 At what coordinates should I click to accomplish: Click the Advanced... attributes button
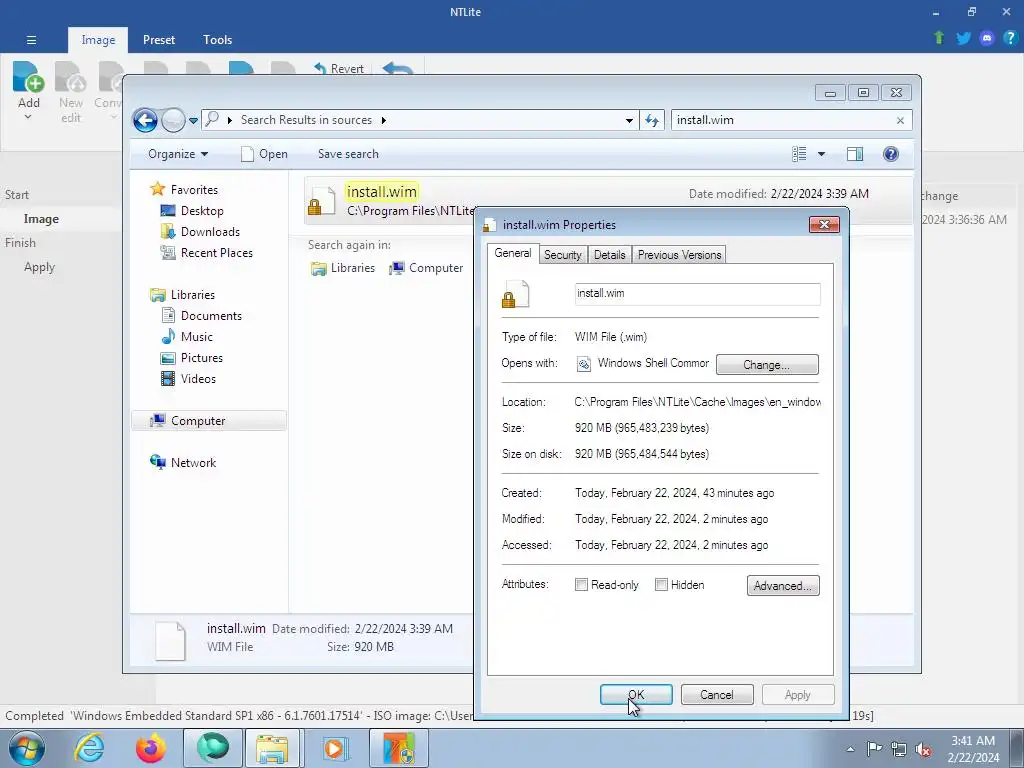coord(783,586)
